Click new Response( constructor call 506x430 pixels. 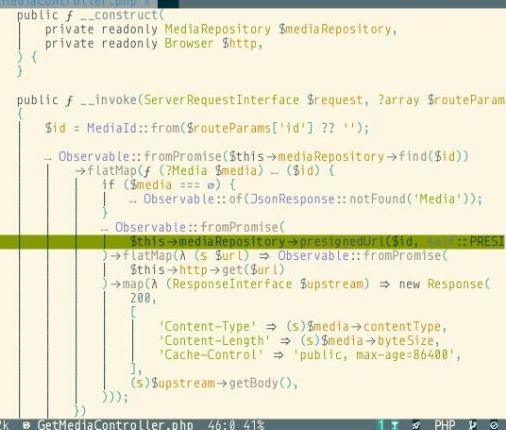[x=444, y=284]
